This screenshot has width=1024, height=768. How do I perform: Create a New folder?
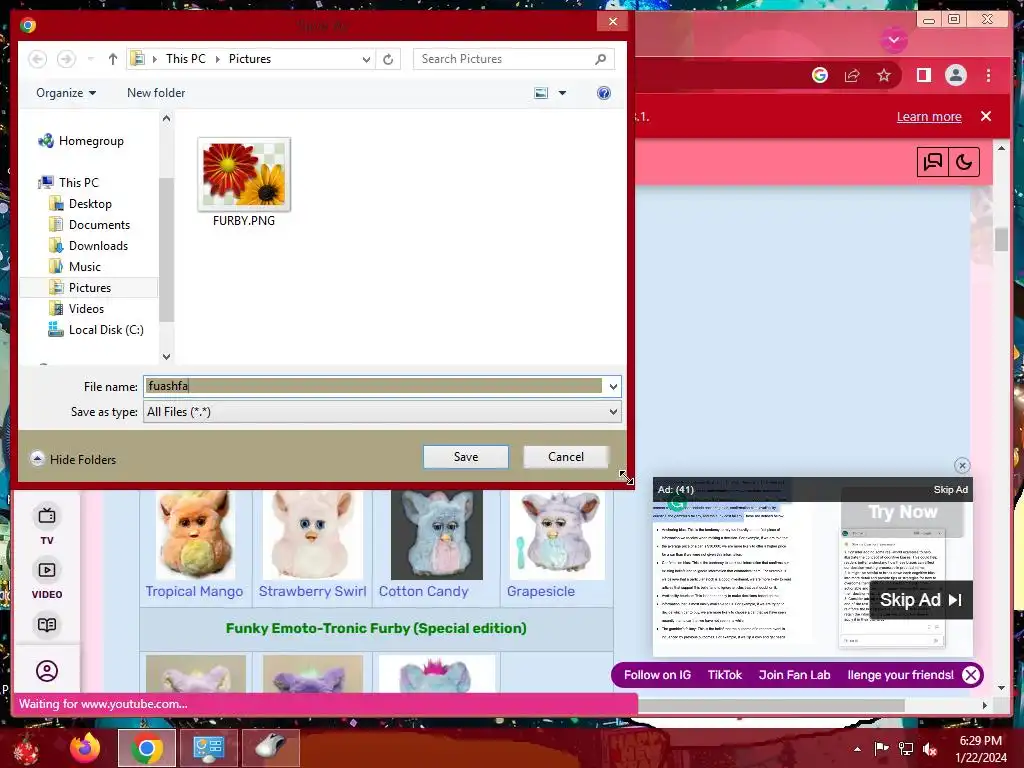click(x=156, y=93)
